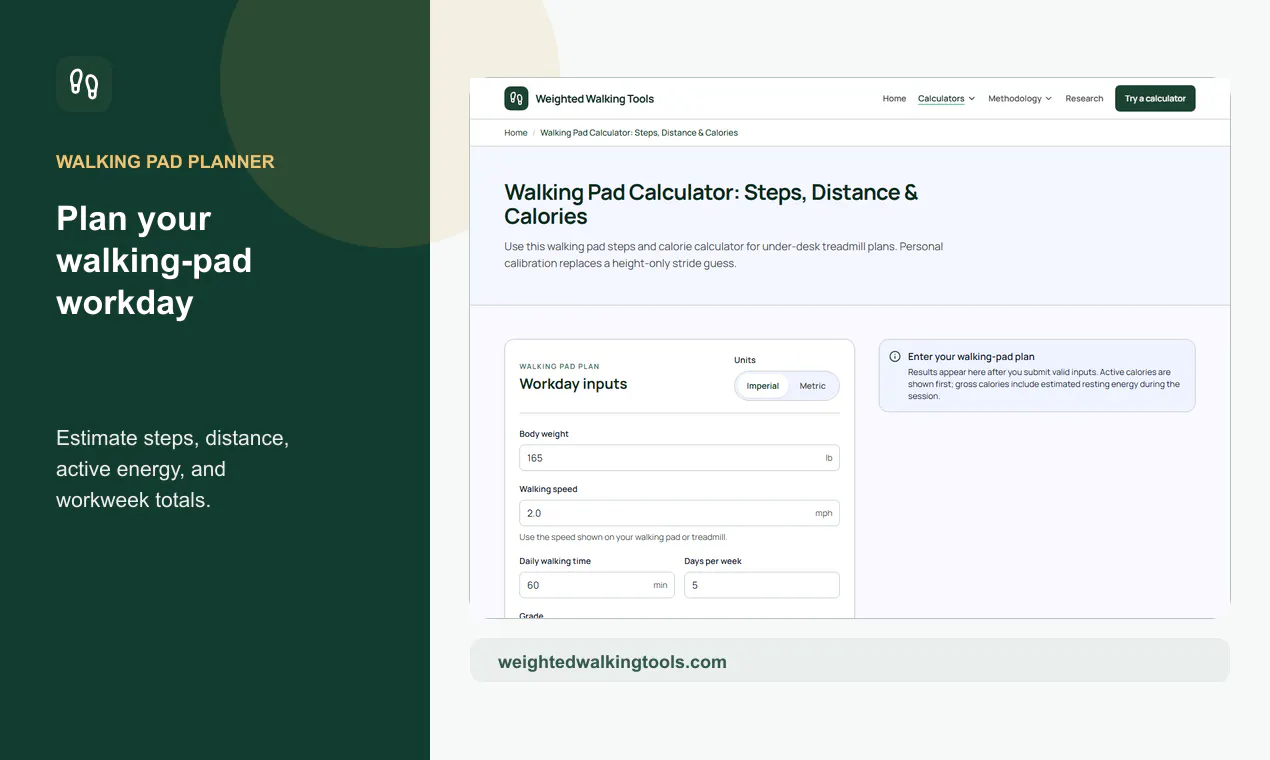Click the Walking Pad Calculator page heading
This screenshot has height=760, width=1270.
pyautogui.click(x=711, y=204)
